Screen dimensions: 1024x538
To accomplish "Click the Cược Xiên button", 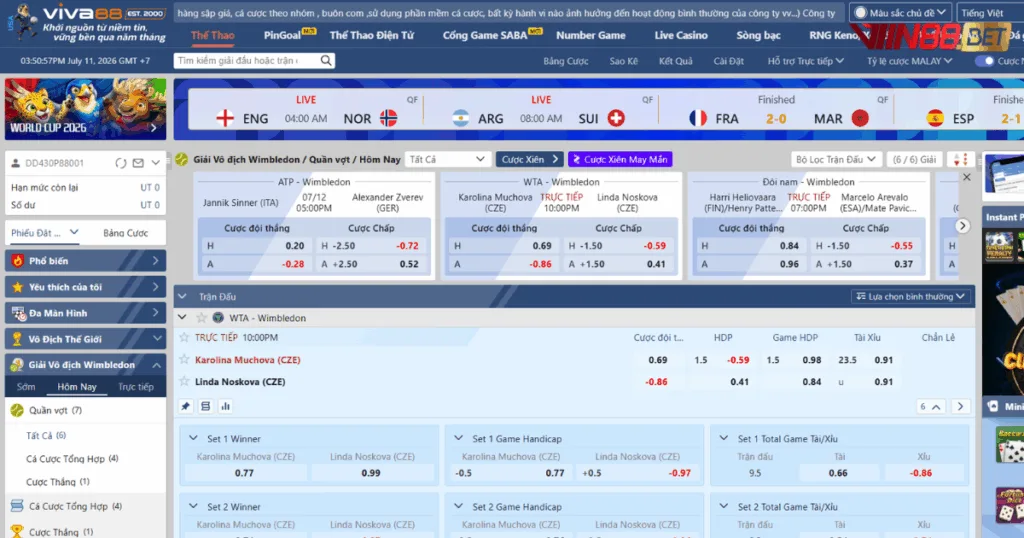I will pos(530,159).
